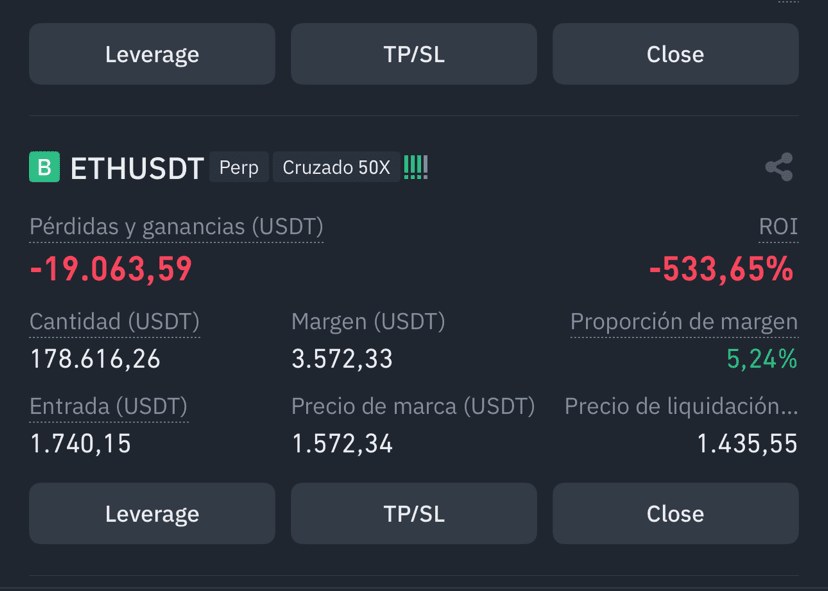Click the Cruzado 50X margin mode tag
Viewport: 828px width, 591px height.
(336, 167)
